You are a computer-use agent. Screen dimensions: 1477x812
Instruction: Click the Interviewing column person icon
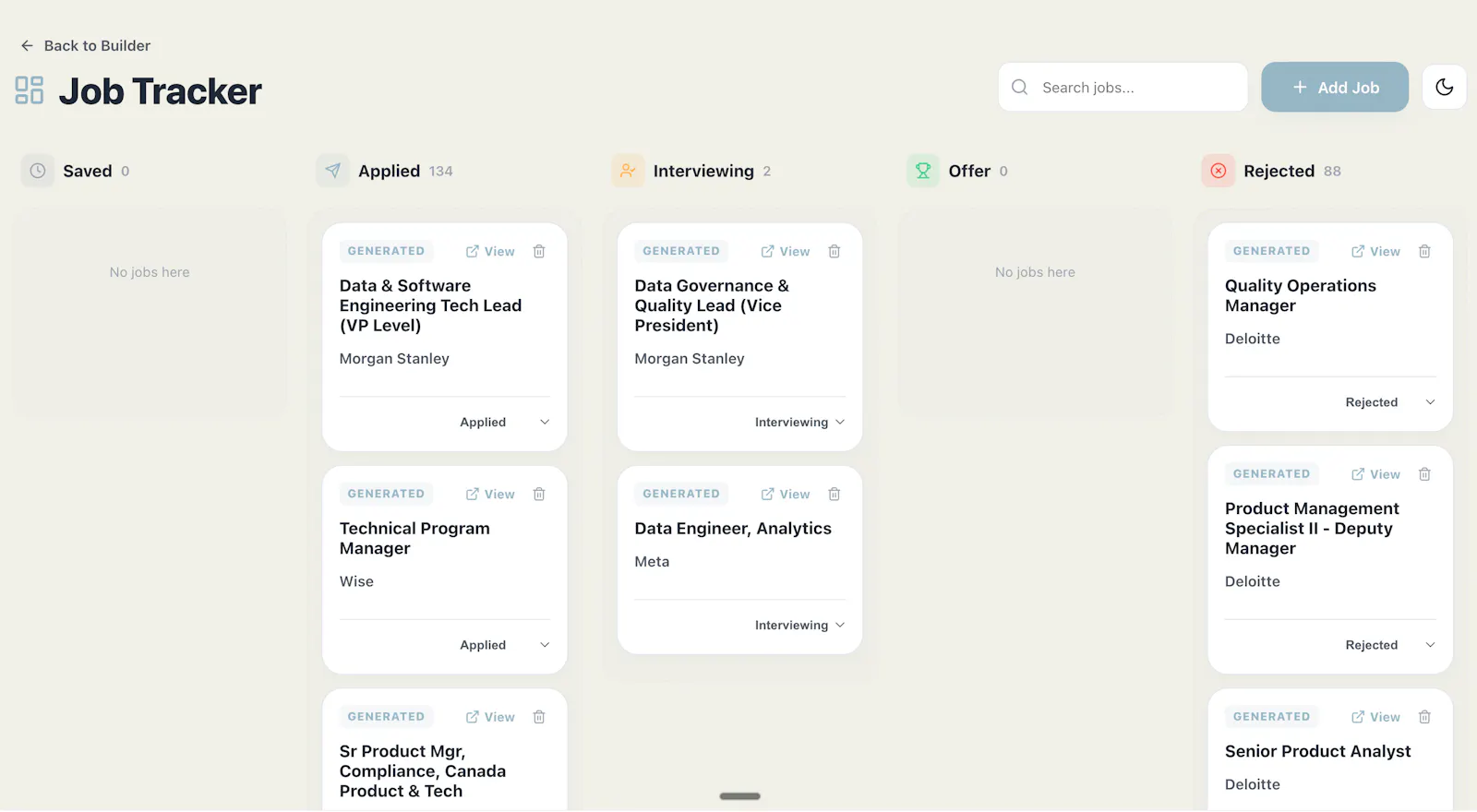(x=628, y=171)
